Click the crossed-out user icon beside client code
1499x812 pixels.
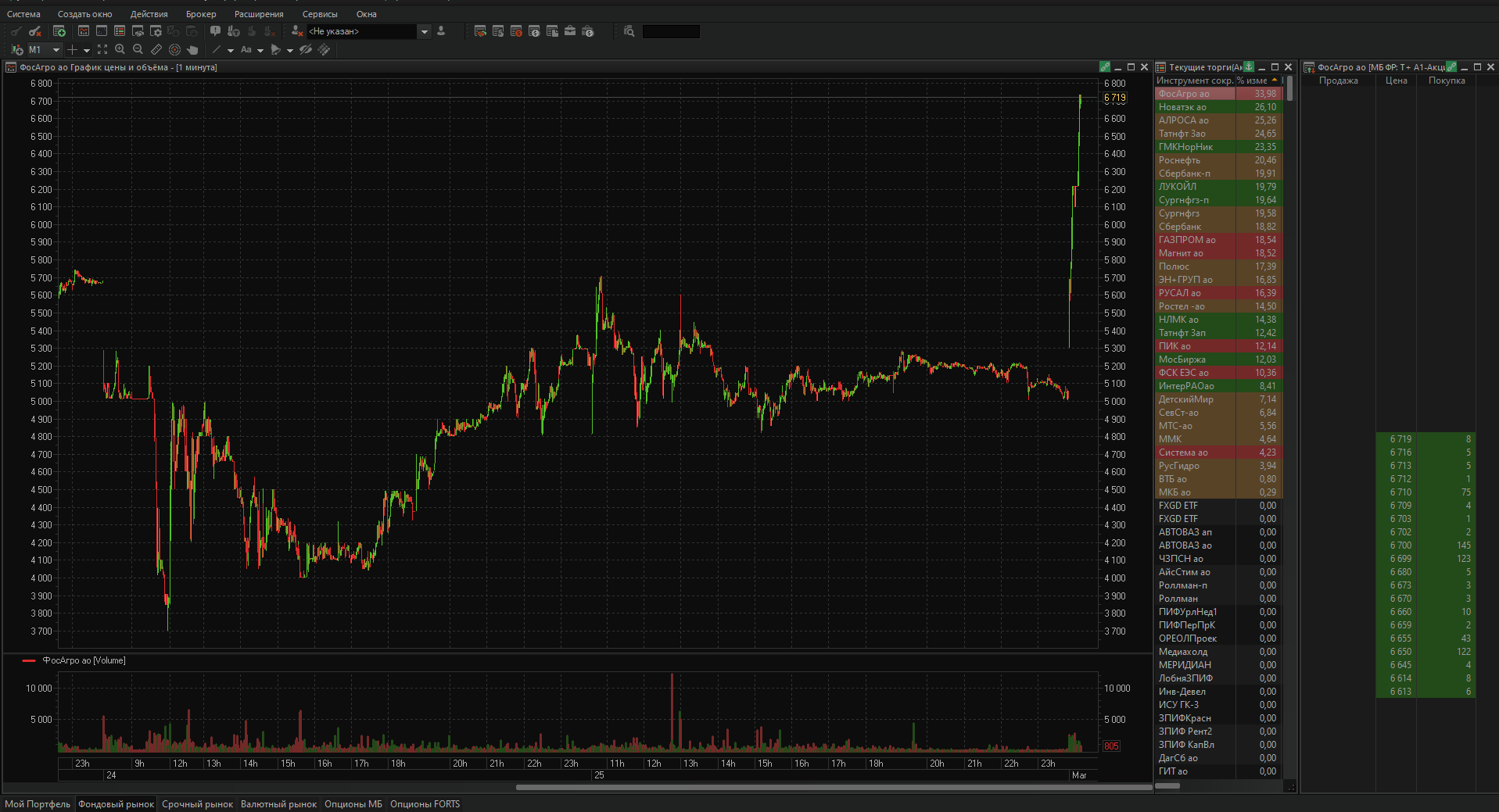(296, 31)
